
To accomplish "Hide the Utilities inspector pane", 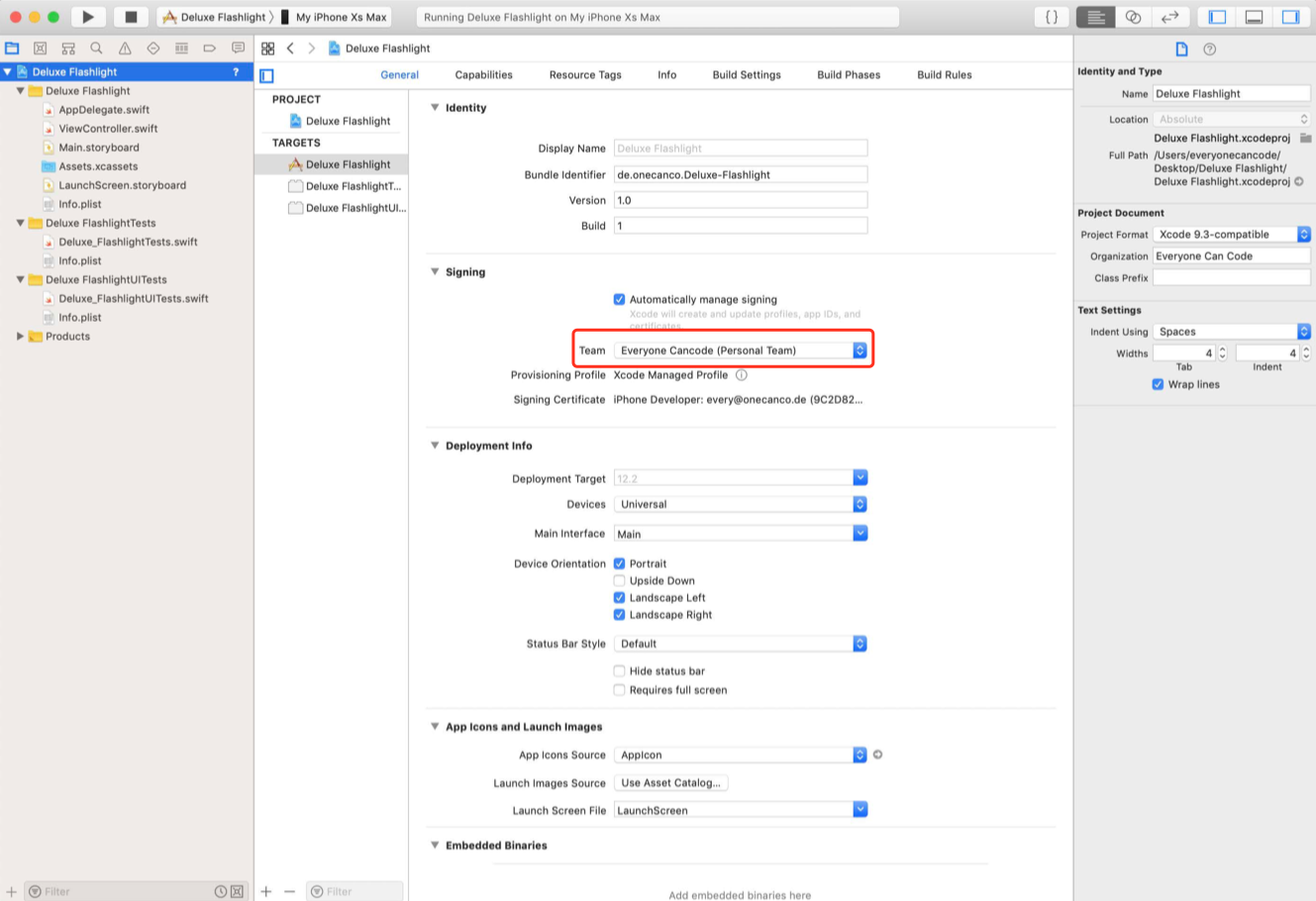I will click(x=1290, y=17).
